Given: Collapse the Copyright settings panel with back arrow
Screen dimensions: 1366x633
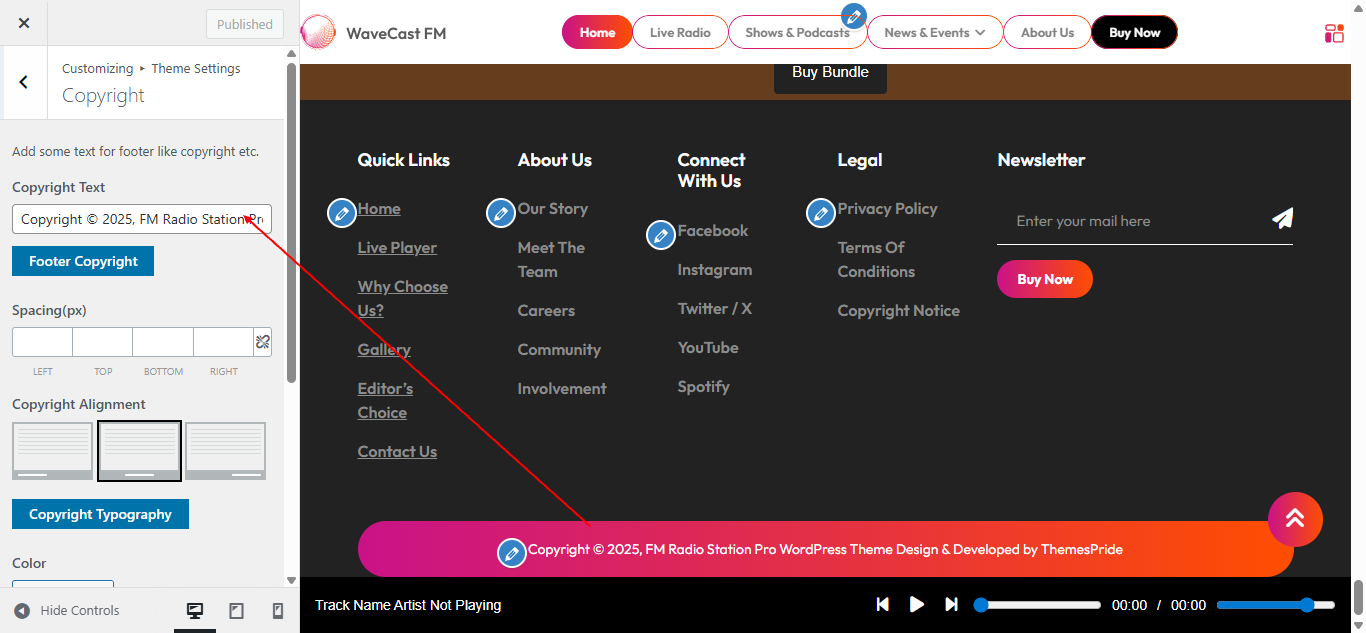Looking at the screenshot, I should pyautogui.click(x=22, y=83).
